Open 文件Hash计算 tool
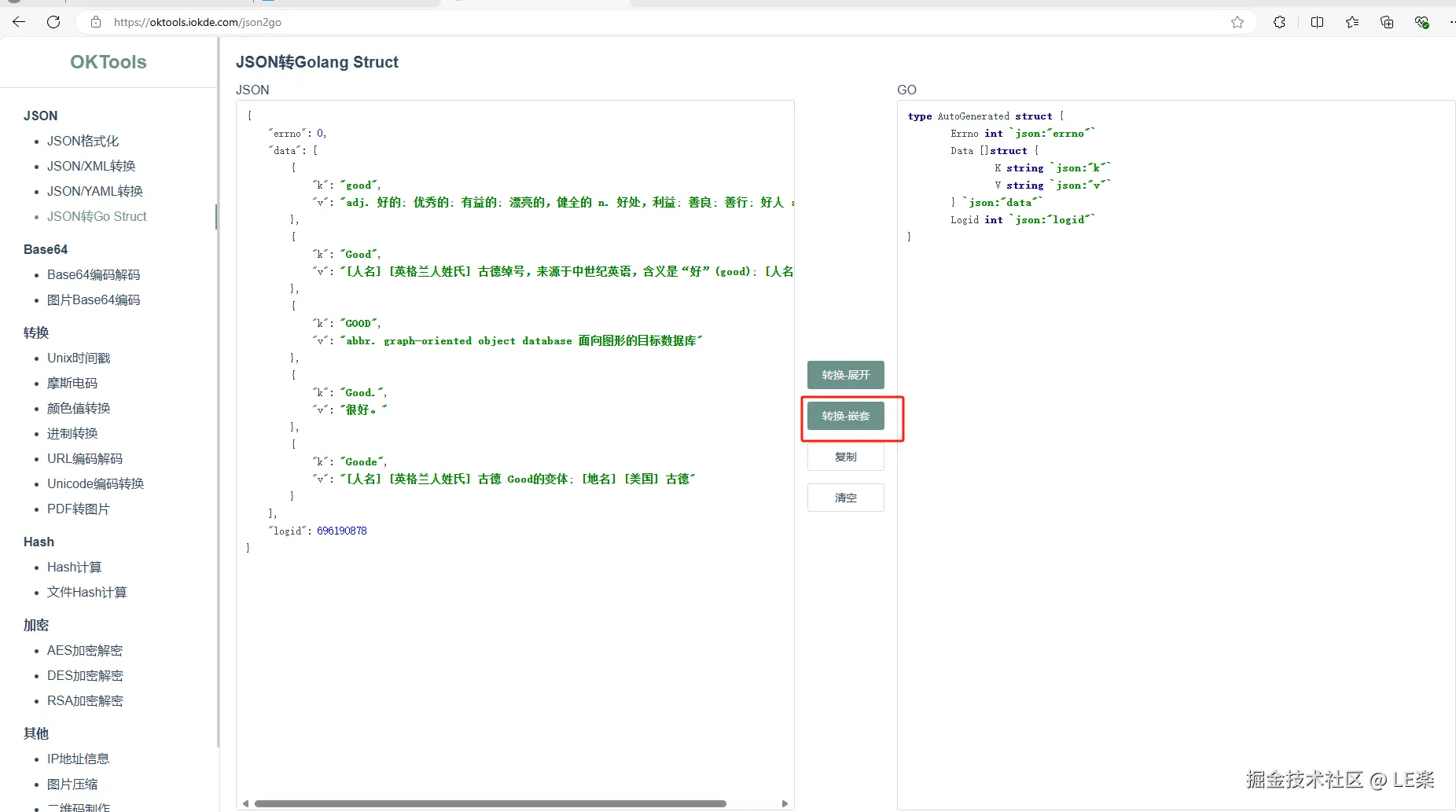The height and width of the screenshot is (812, 1456). 87,592
